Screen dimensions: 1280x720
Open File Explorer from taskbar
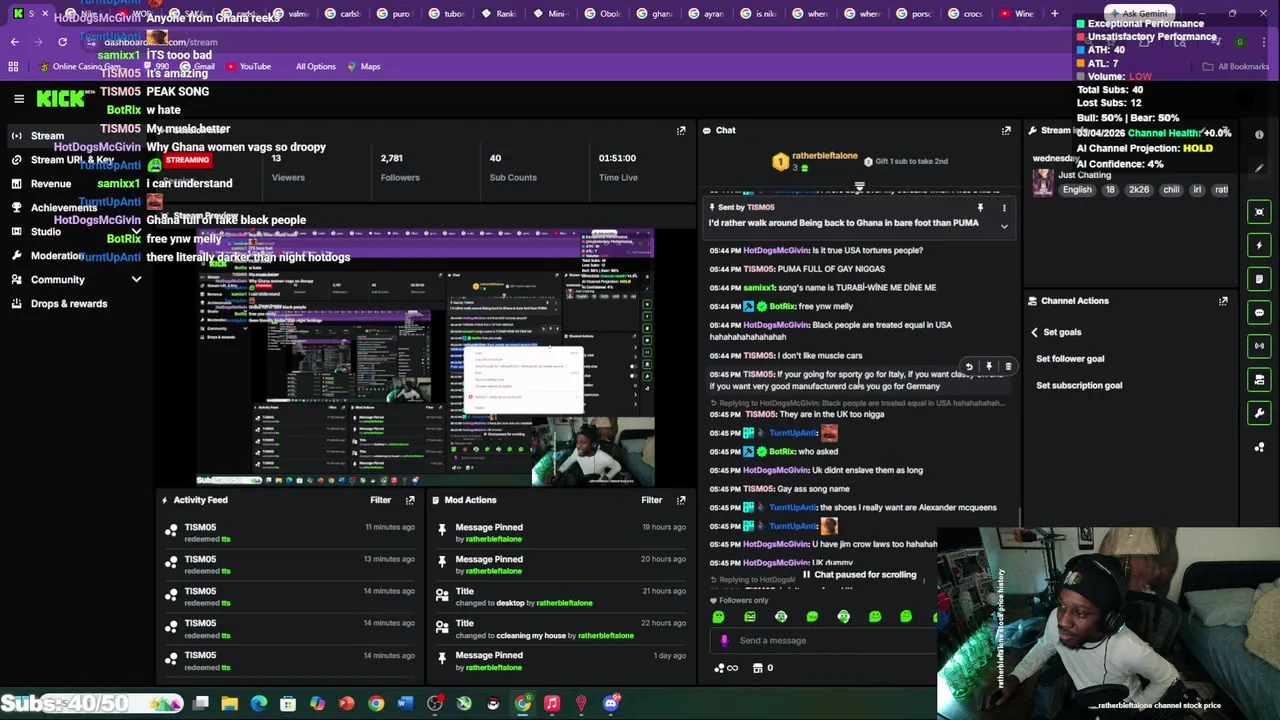(229, 704)
